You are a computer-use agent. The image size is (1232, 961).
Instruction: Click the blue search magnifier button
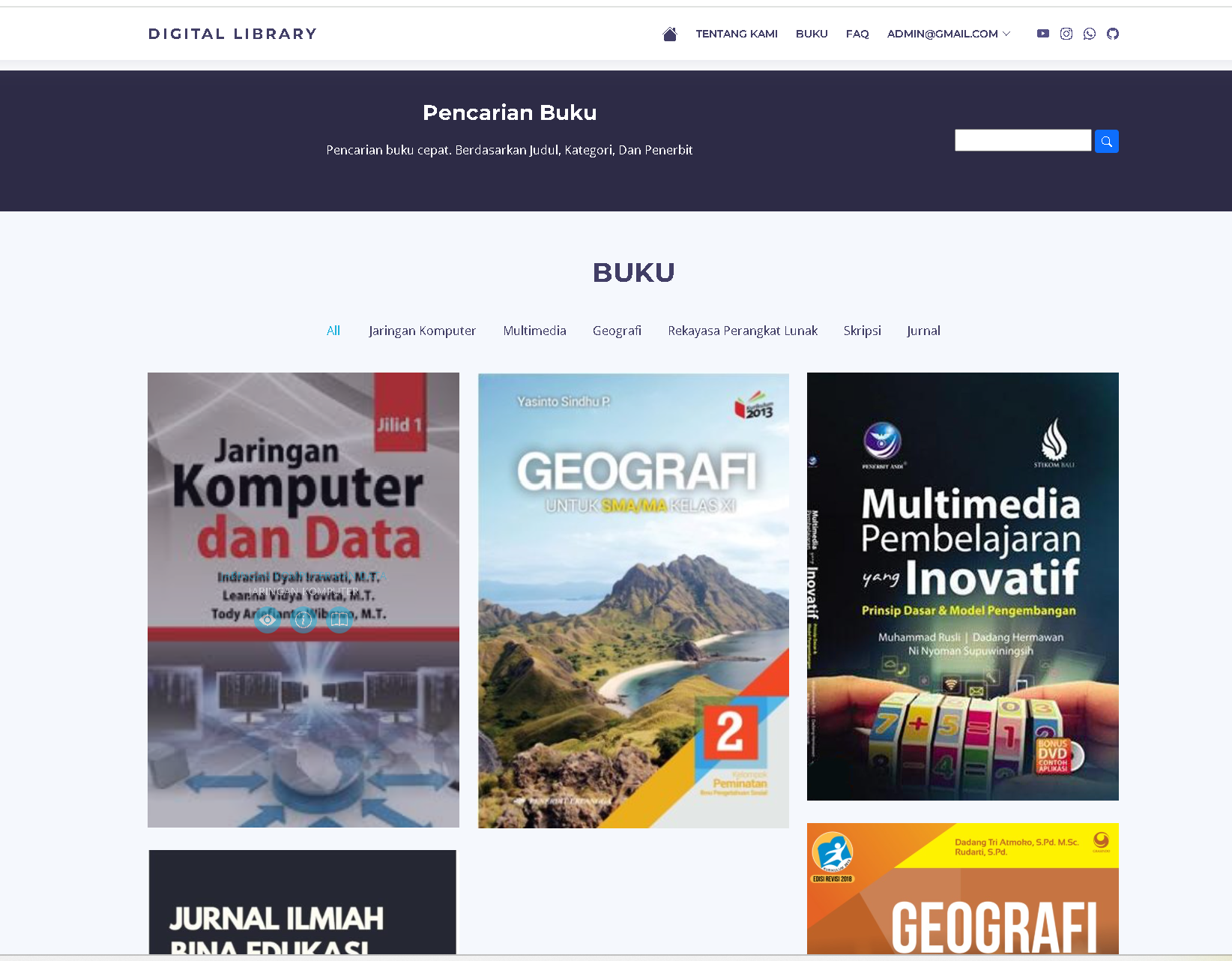[1106, 141]
